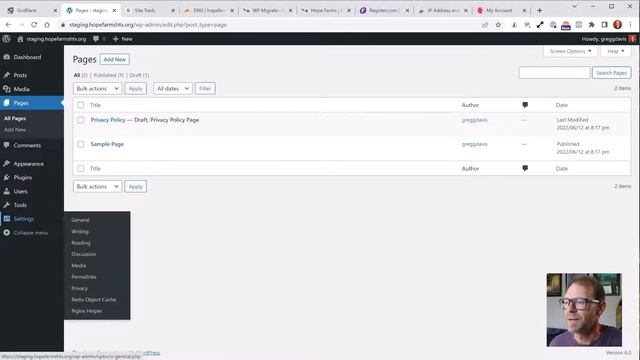Click top Apply button
The width and height of the screenshot is (640, 360).
136,89
